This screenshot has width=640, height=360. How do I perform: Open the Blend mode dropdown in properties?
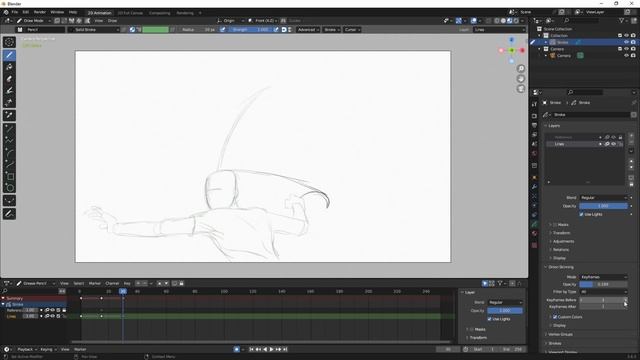point(603,198)
